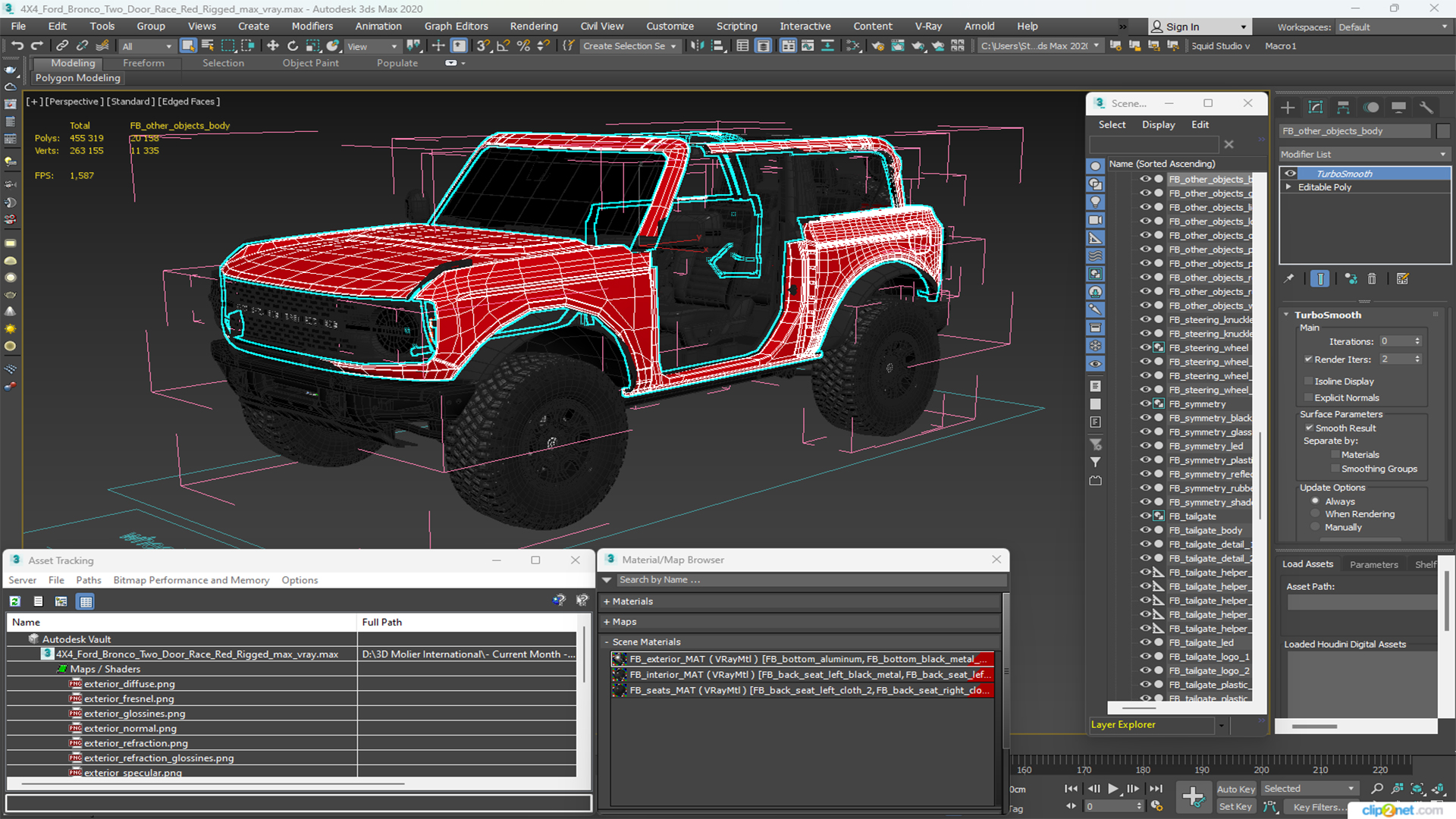
Task: Click Zoom Extents Selected icon
Action: coord(1417,789)
